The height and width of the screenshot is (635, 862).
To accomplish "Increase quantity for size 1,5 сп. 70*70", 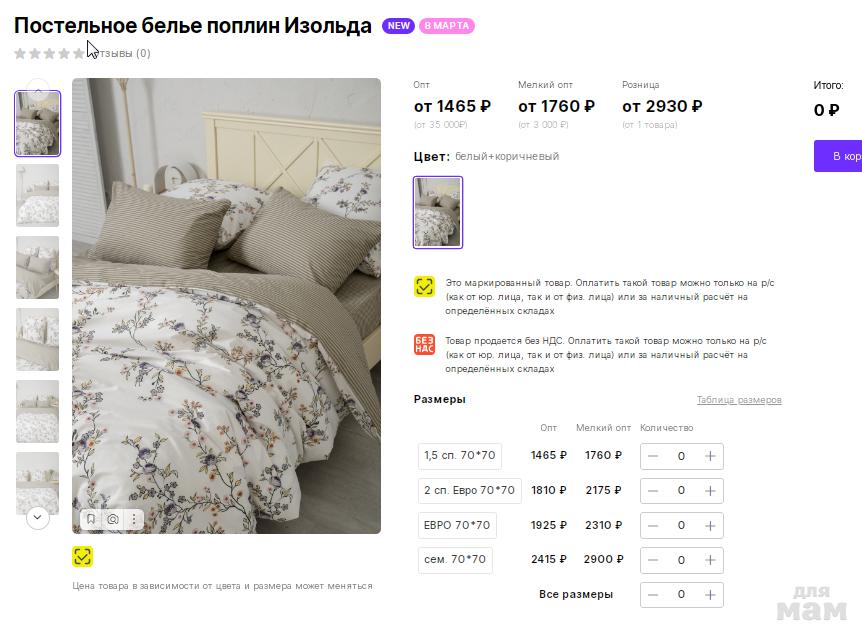I will 710,456.
